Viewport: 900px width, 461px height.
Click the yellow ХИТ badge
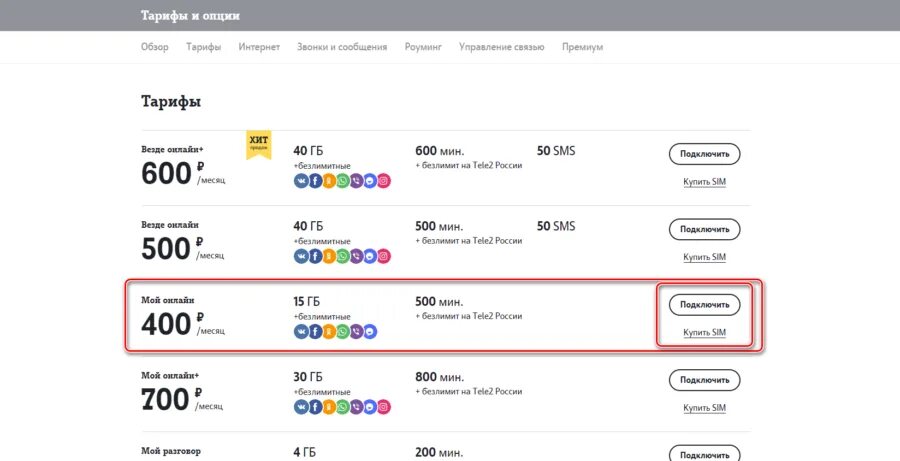tap(259, 145)
